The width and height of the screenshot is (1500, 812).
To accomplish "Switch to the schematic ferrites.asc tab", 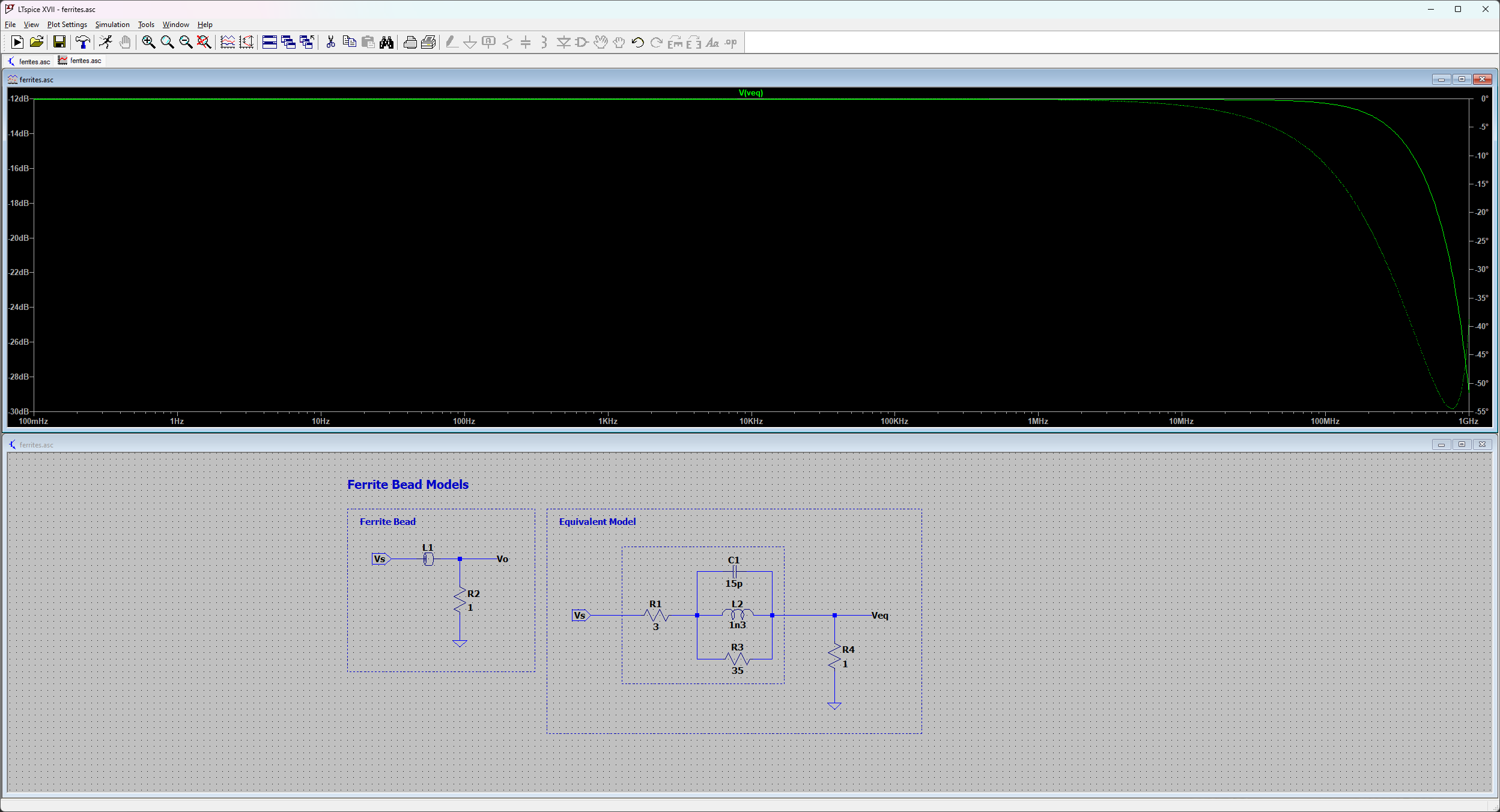I will (x=29, y=61).
